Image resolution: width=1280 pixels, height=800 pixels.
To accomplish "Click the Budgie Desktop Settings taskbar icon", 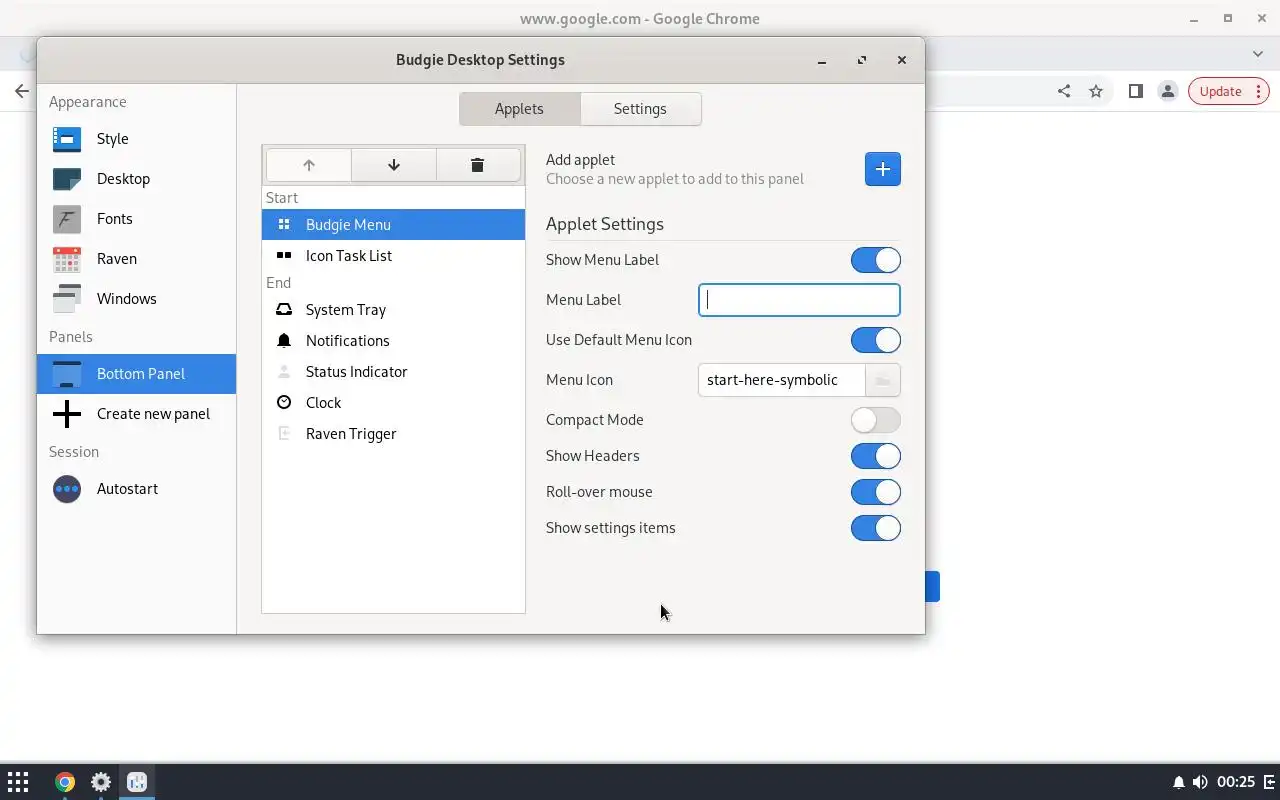I will (138, 782).
